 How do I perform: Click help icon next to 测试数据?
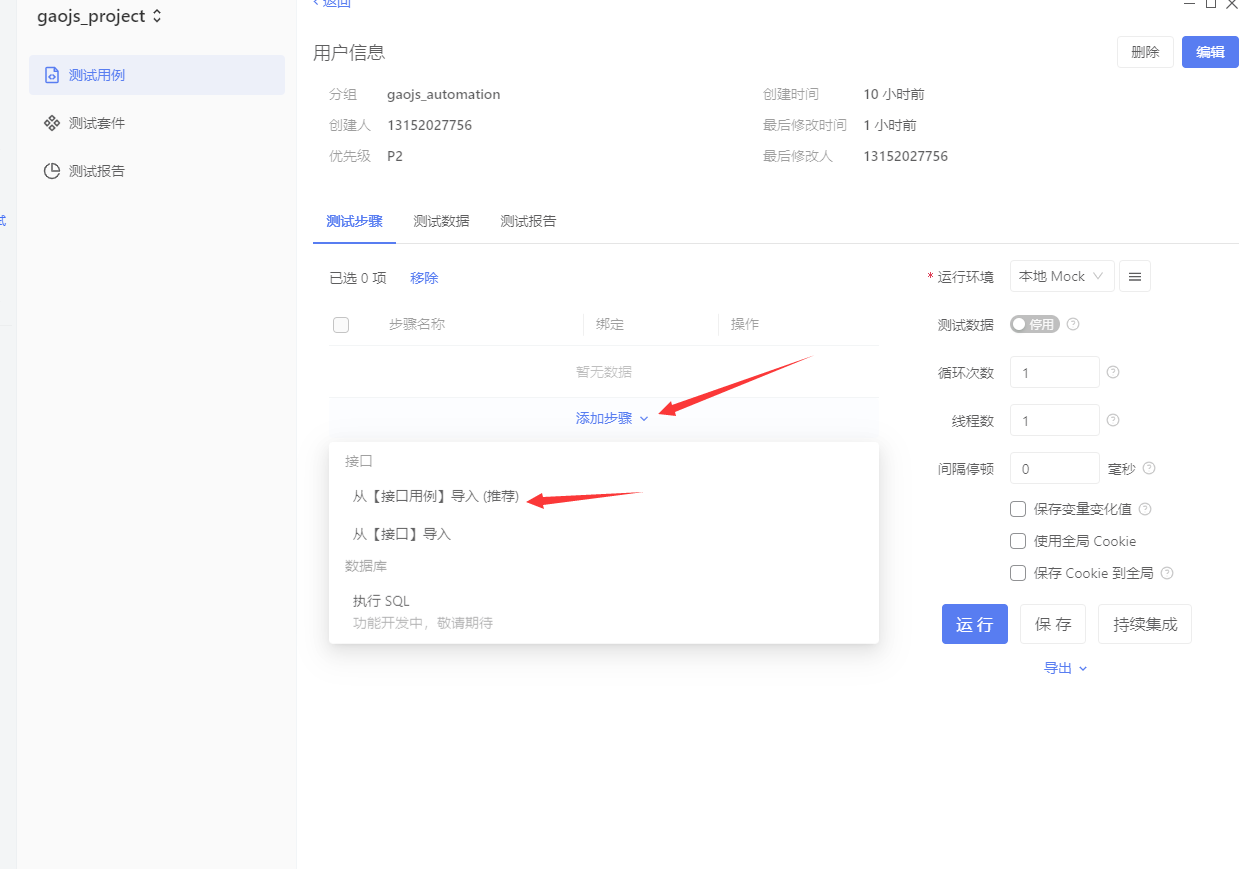point(1073,324)
